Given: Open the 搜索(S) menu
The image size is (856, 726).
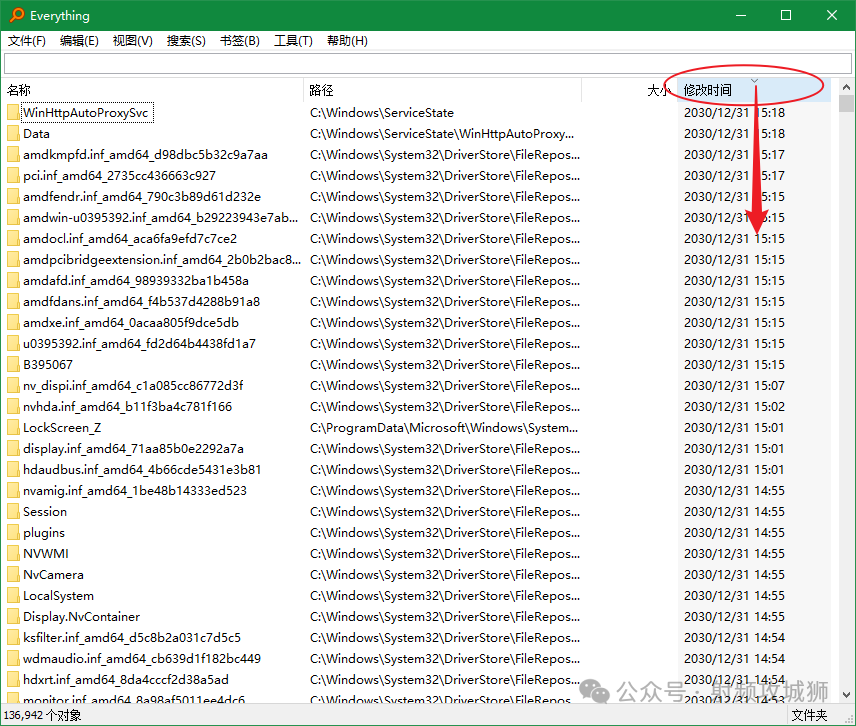Looking at the screenshot, I should tap(186, 41).
